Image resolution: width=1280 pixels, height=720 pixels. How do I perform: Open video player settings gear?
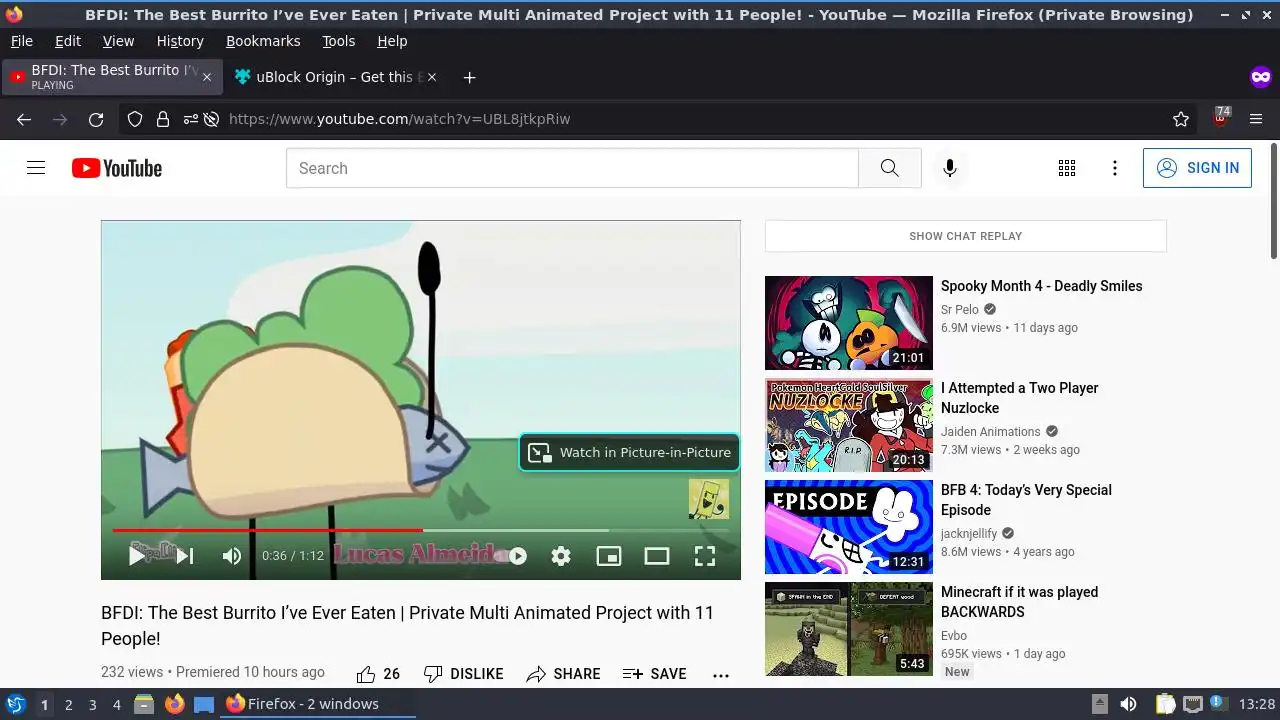coord(561,556)
